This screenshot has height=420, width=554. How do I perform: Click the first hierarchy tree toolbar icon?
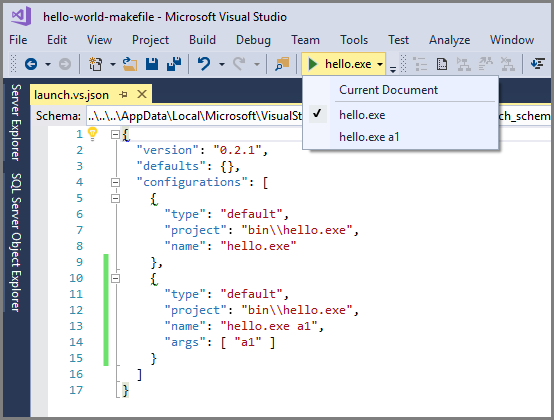(464, 64)
